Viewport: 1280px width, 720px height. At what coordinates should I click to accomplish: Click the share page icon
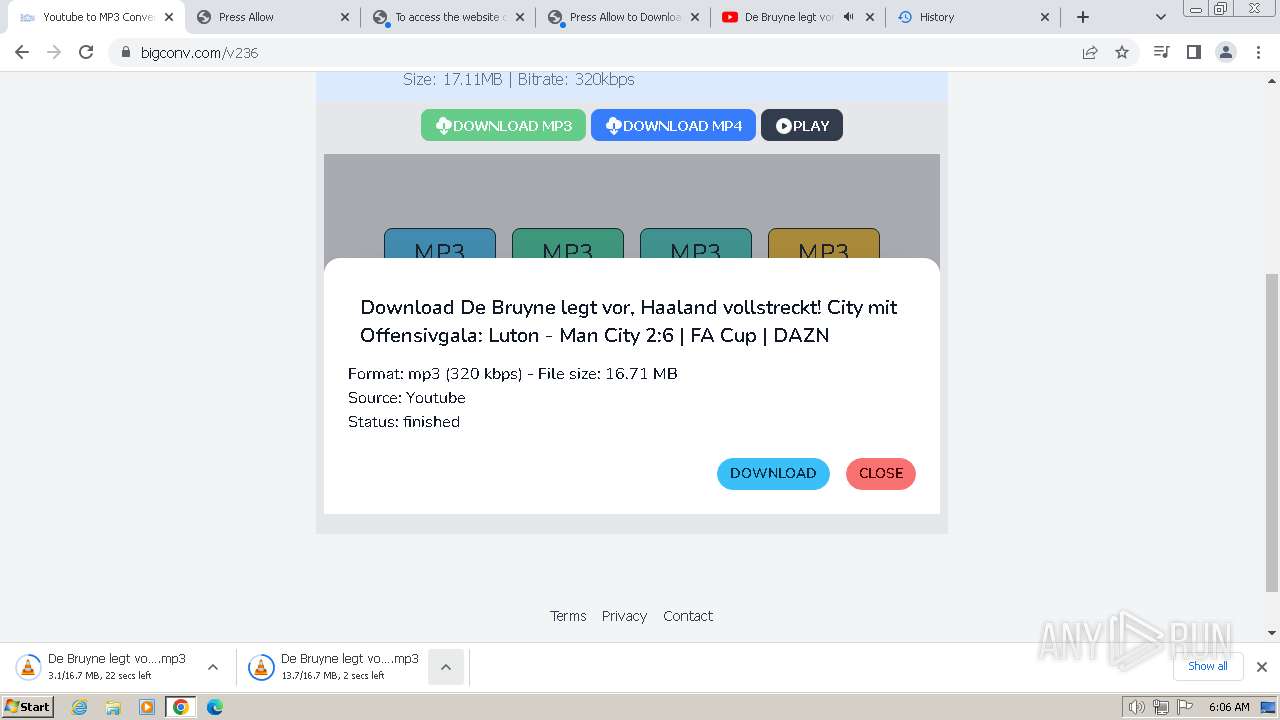1090,52
